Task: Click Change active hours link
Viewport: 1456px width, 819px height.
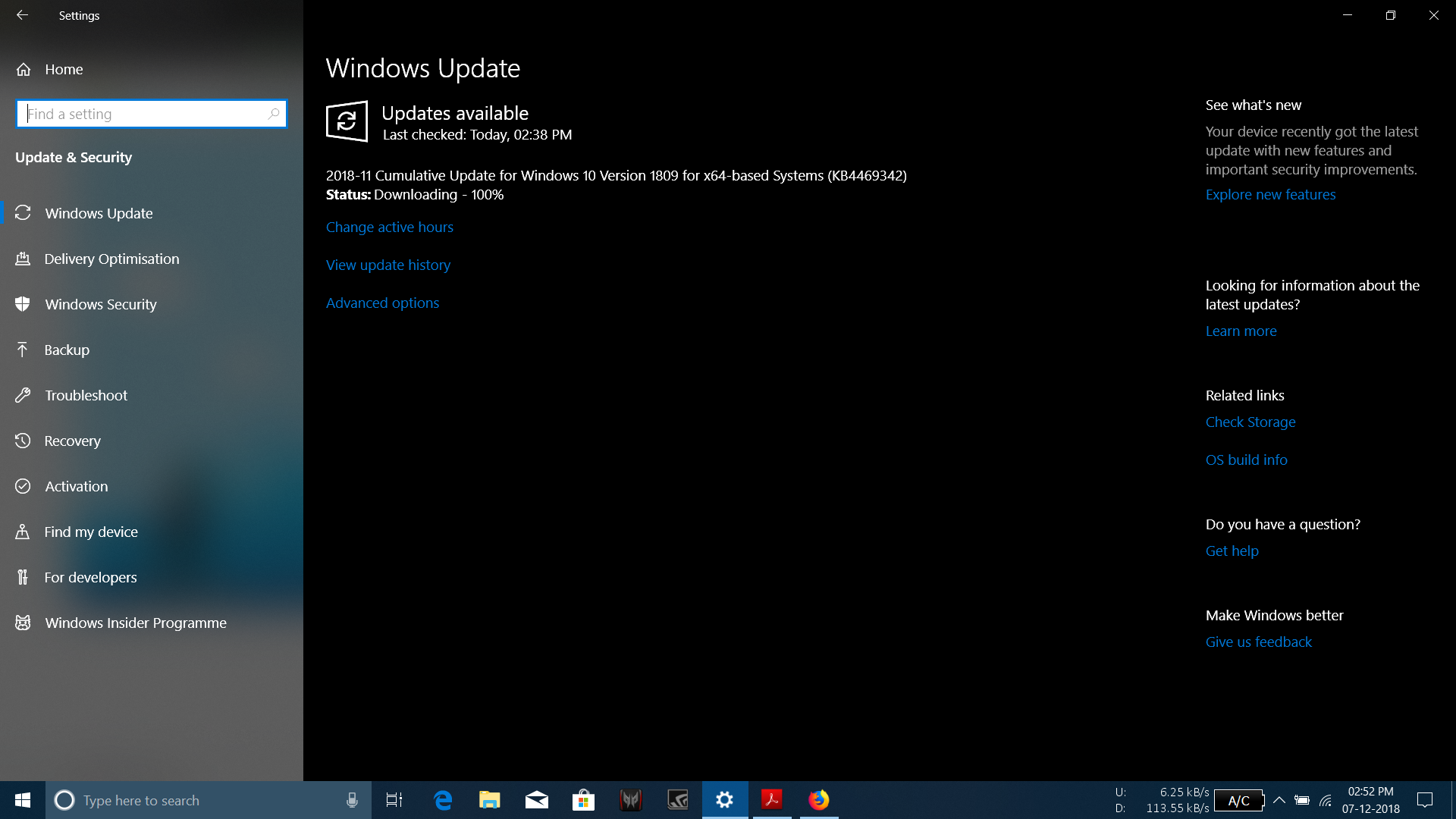Action: point(390,227)
